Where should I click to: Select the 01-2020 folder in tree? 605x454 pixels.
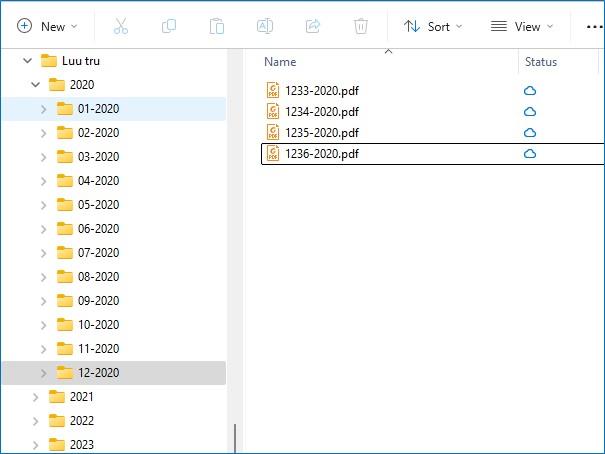(98, 109)
